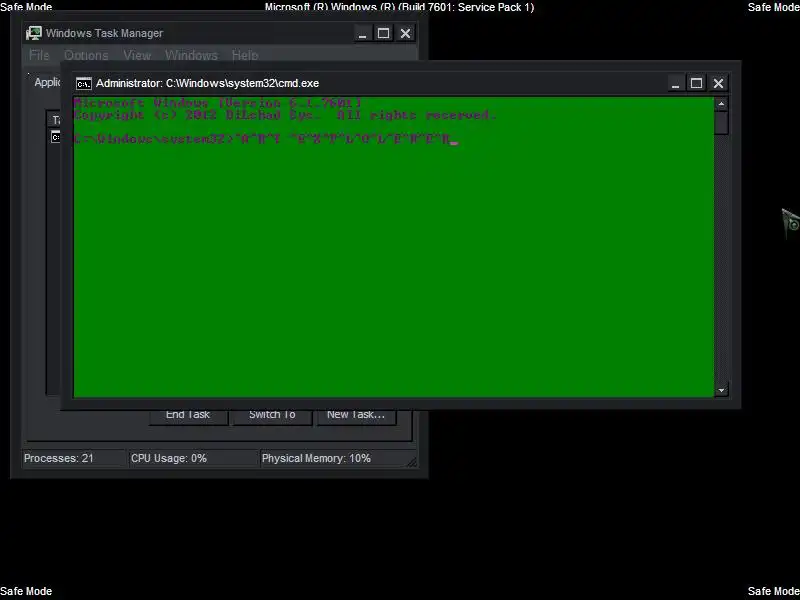Minimize the cmd.exe window

pos(675,83)
